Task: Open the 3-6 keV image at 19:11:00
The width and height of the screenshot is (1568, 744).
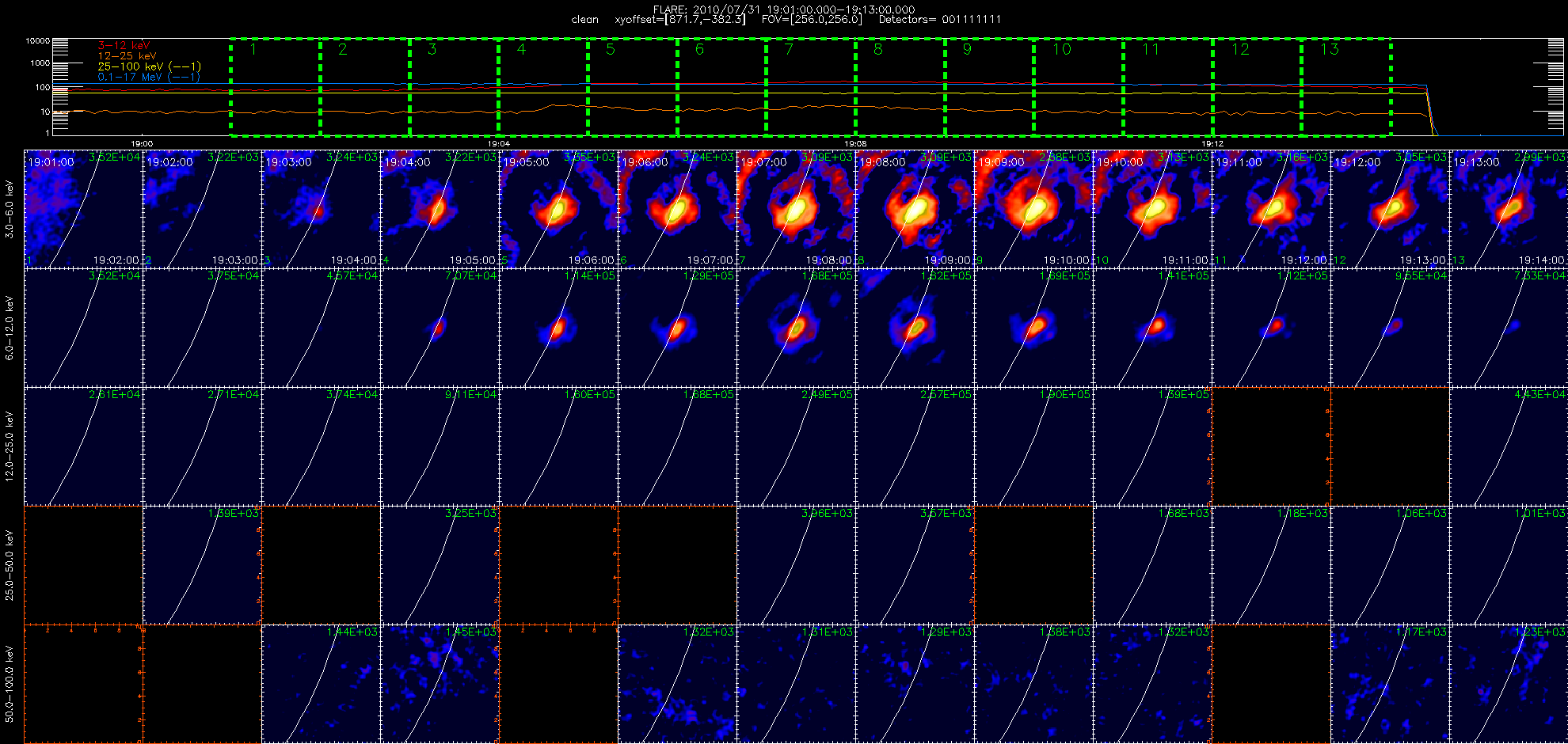Action: pos(1271,209)
